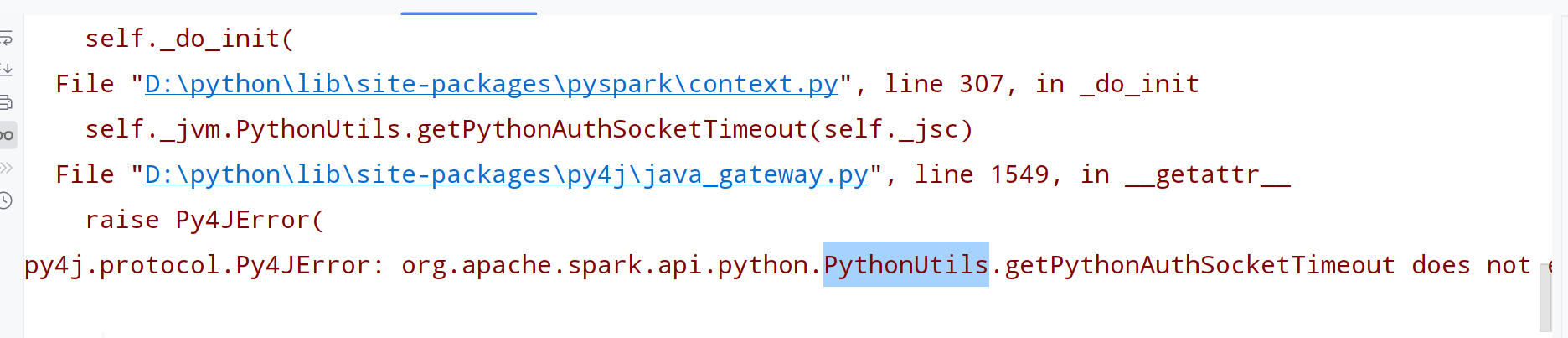Screen dimensions: 1568x338
Task: Click the self._do_init( traceback line
Action: 189,39
